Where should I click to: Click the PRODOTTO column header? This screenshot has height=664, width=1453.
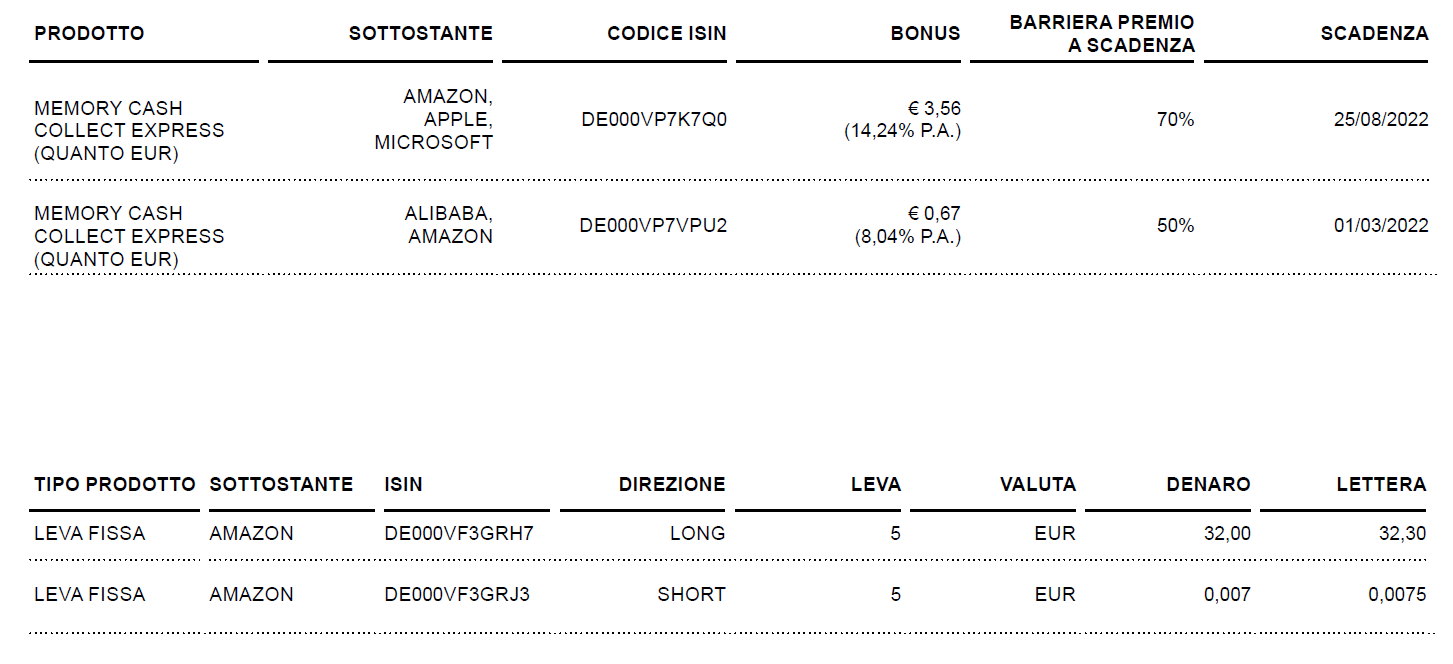point(89,33)
